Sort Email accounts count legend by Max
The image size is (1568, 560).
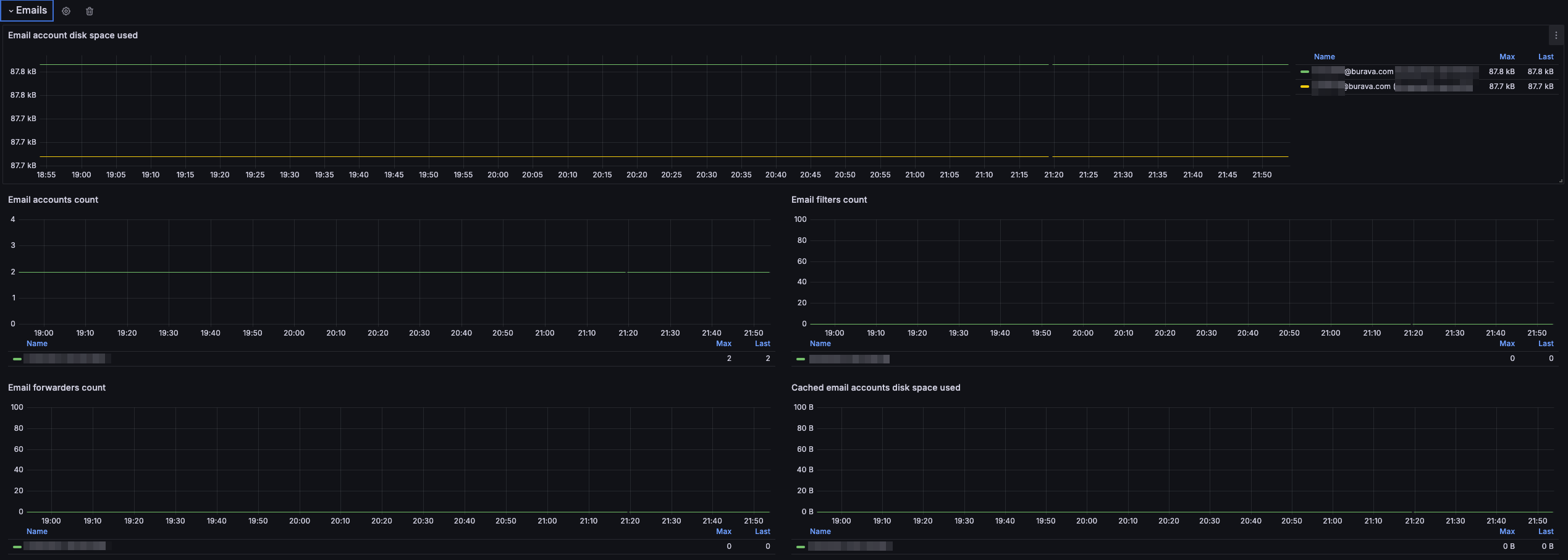click(x=723, y=344)
